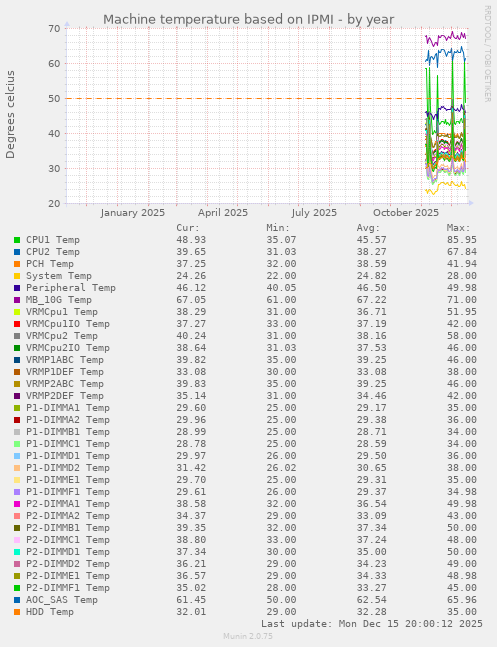Select the 'P2-DIMMF1 Temp' legend label
This screenshot has height=647, width=497.
point(68,588)
